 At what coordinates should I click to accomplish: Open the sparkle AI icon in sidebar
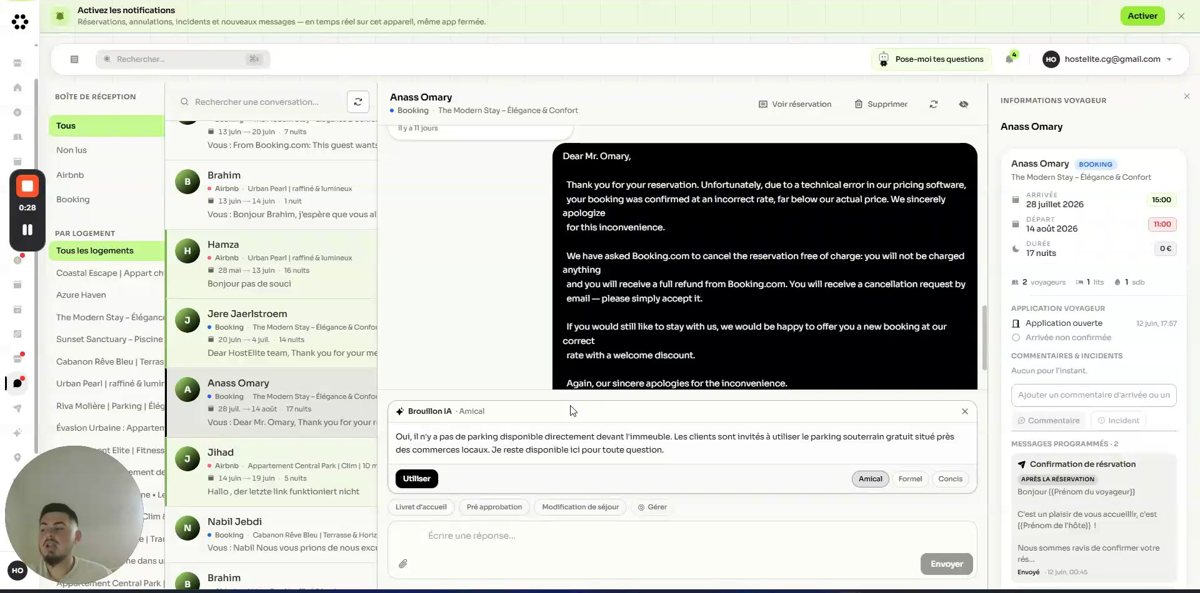click(x=17, y=433)
